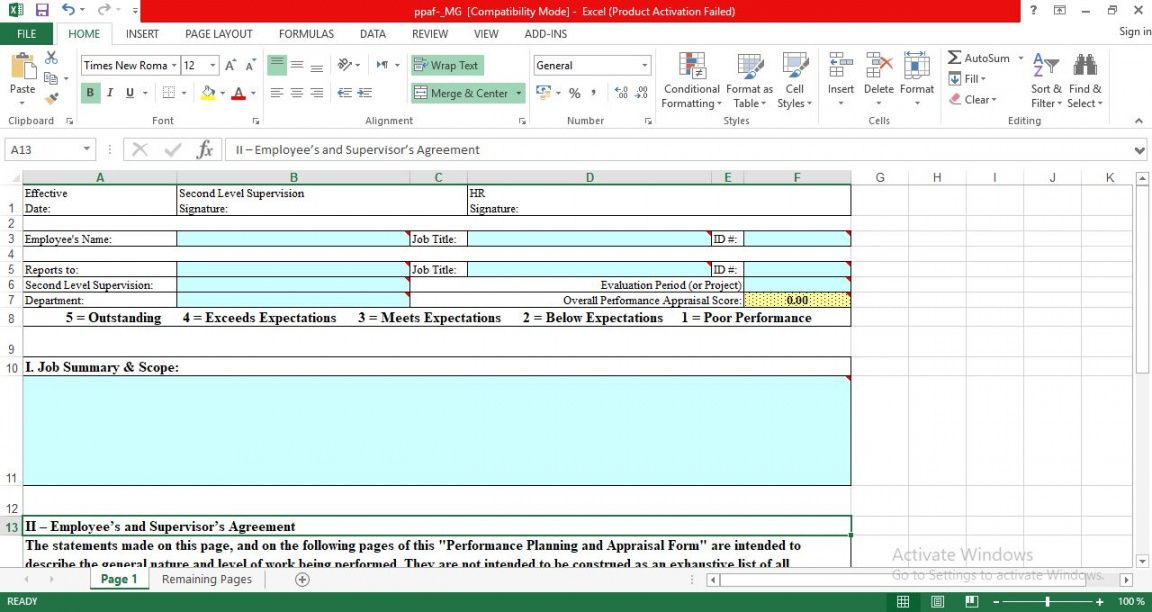Open the Name Box dropdown arrow
1152x612 pixels.
(x=87, y=150)
